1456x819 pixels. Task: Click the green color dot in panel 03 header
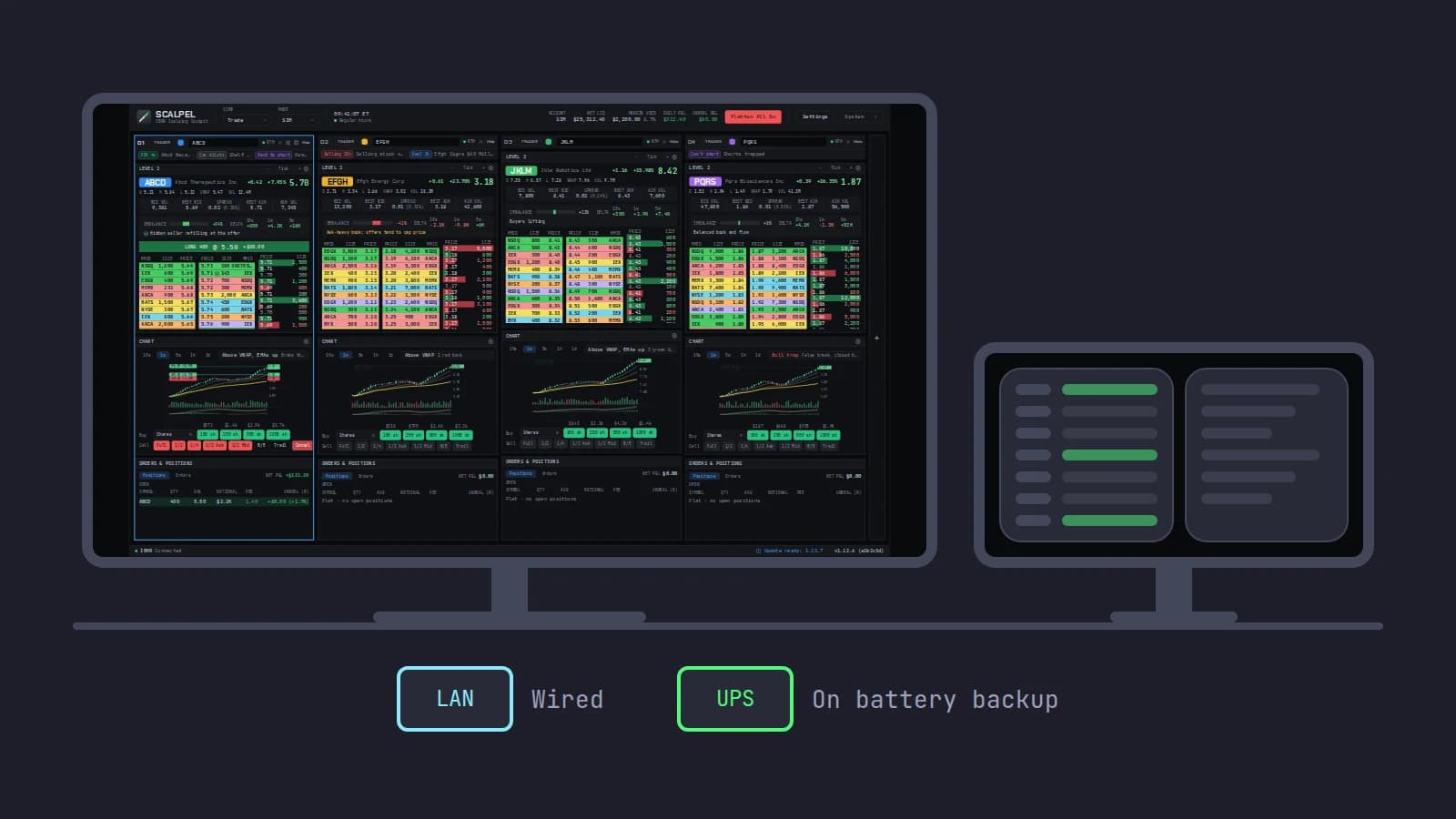[x=549, y=142]
